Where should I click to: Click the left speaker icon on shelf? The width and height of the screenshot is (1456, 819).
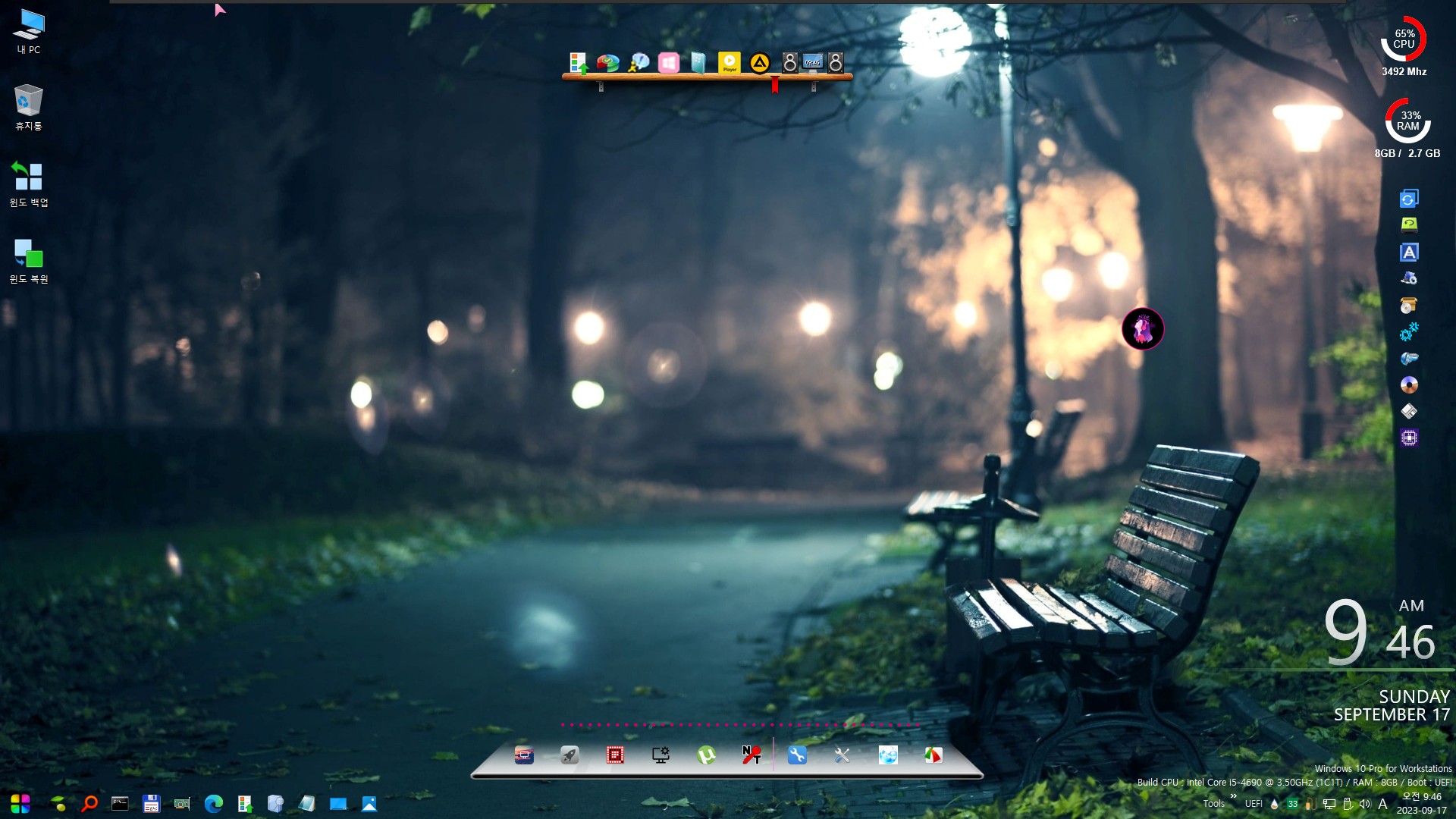click(x=789, y=63)
